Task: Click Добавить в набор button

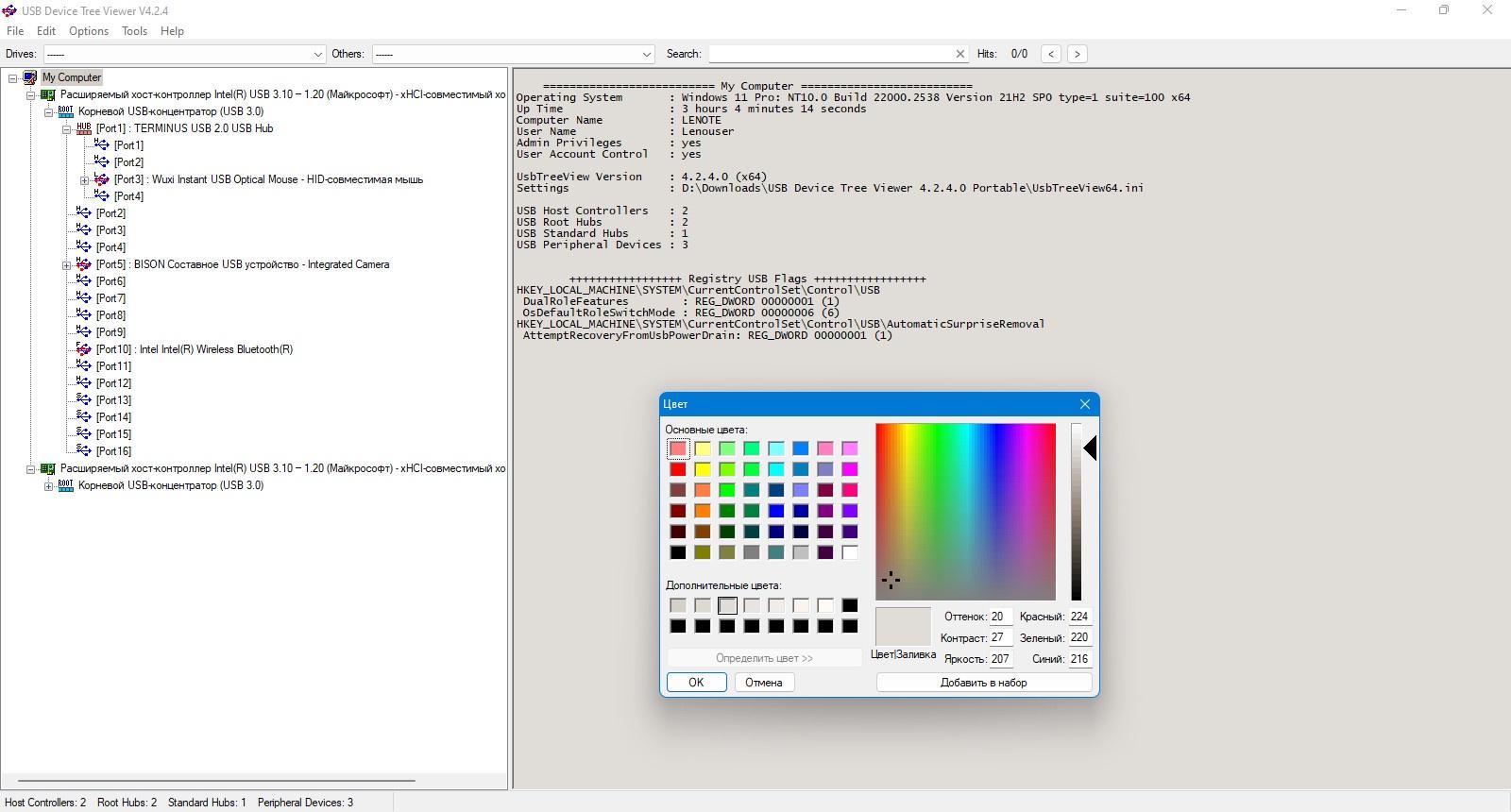Action: (984, 683)
